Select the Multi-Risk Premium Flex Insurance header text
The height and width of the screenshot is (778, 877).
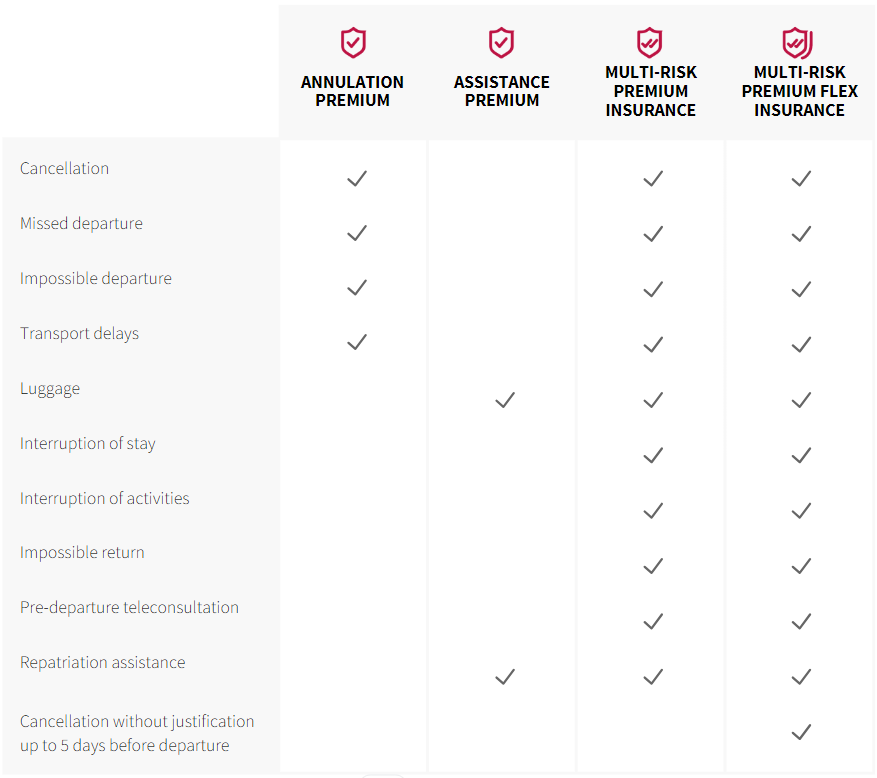coord(799,91)
